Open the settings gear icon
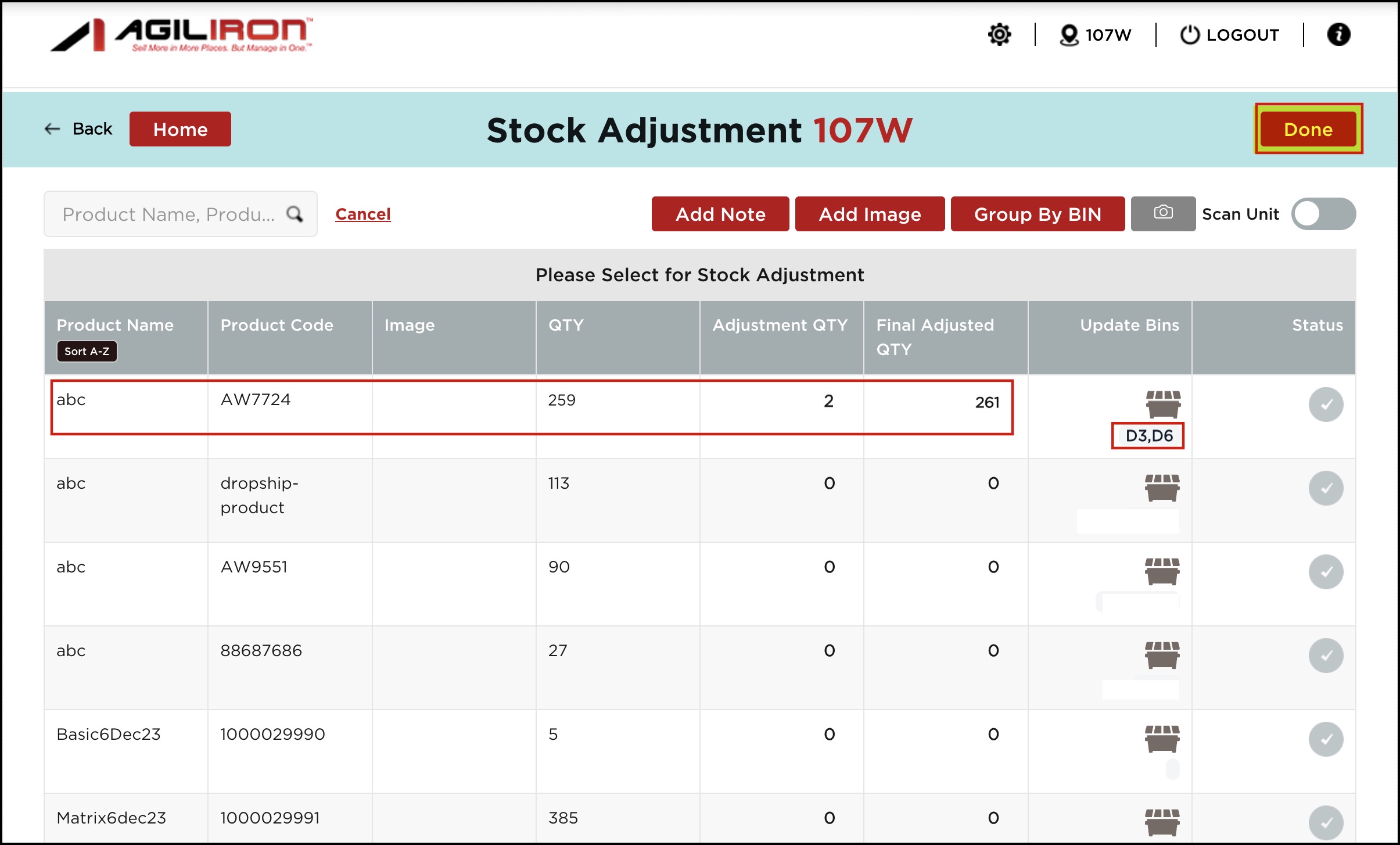 (999, 34)
